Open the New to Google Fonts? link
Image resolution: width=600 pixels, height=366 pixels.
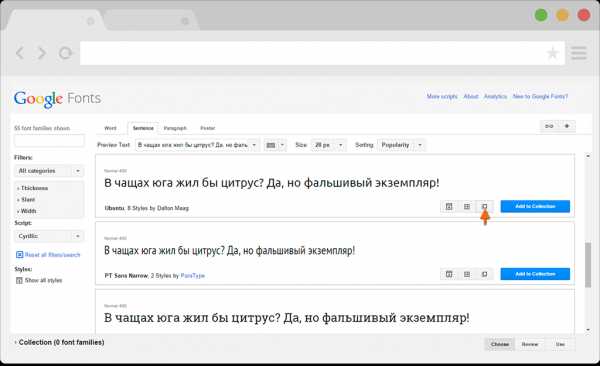540,96
